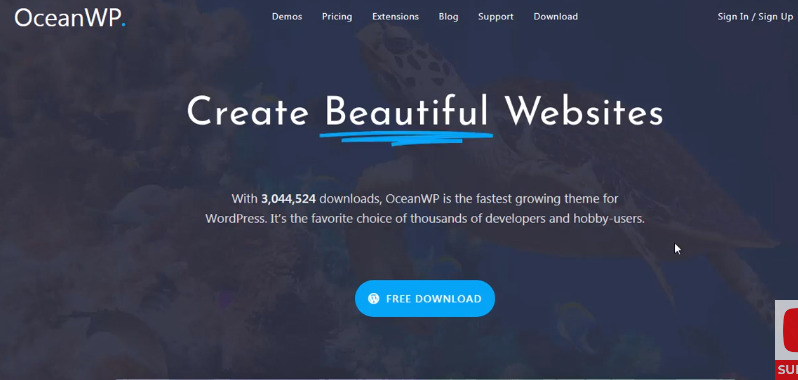Open the Support menu item
Image resolution: width=798 pixels, height=380 pixels.
click(x=496, y=17)
